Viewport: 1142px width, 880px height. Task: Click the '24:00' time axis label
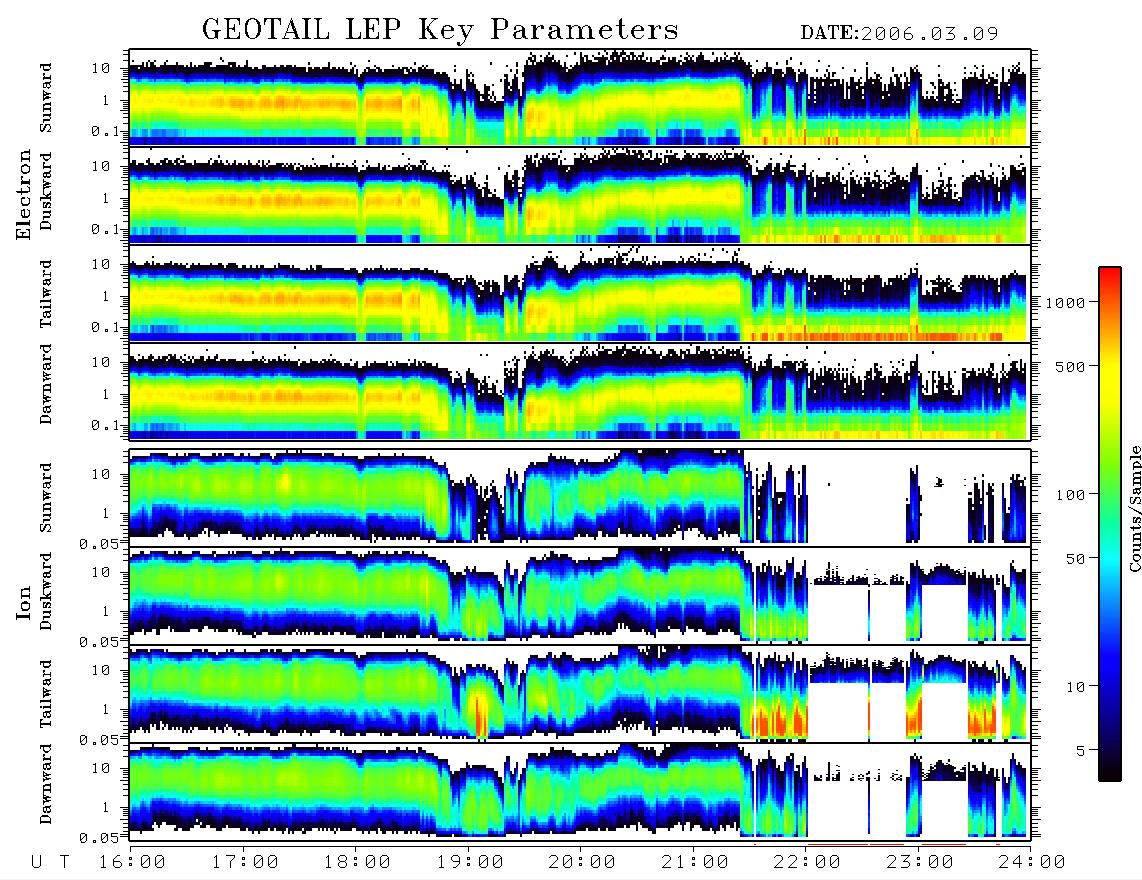click(x=1032, y=863)
